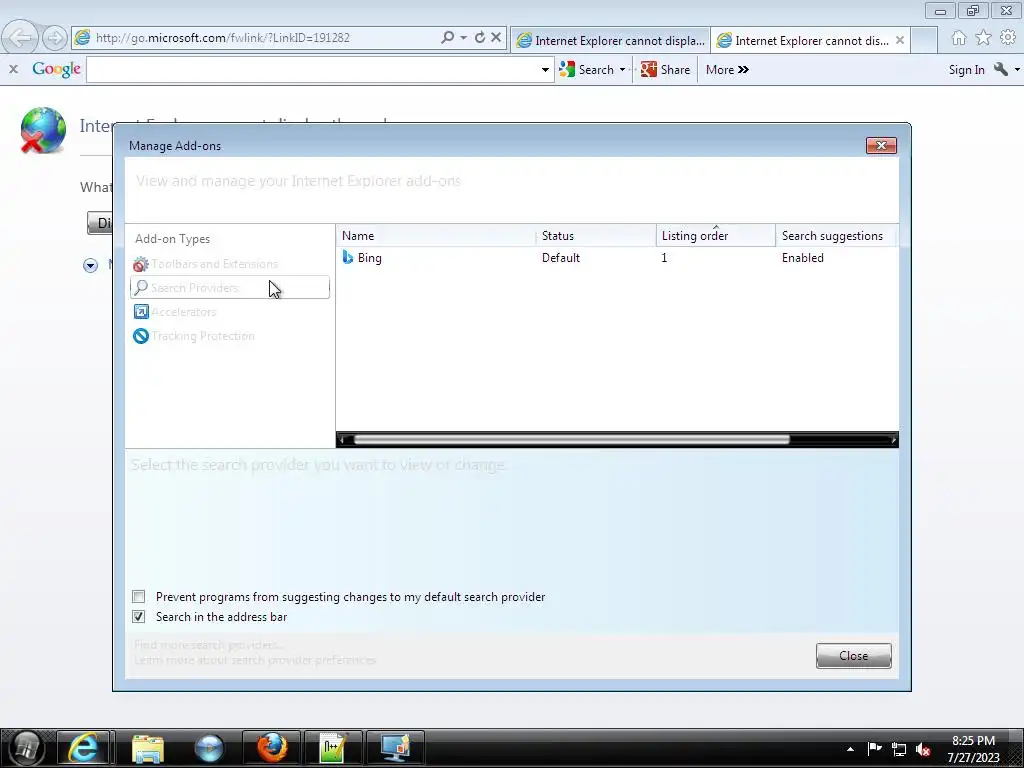The image size is (1024, 768).
Task: Open Favorites star icon
Action: pos(984,38)
